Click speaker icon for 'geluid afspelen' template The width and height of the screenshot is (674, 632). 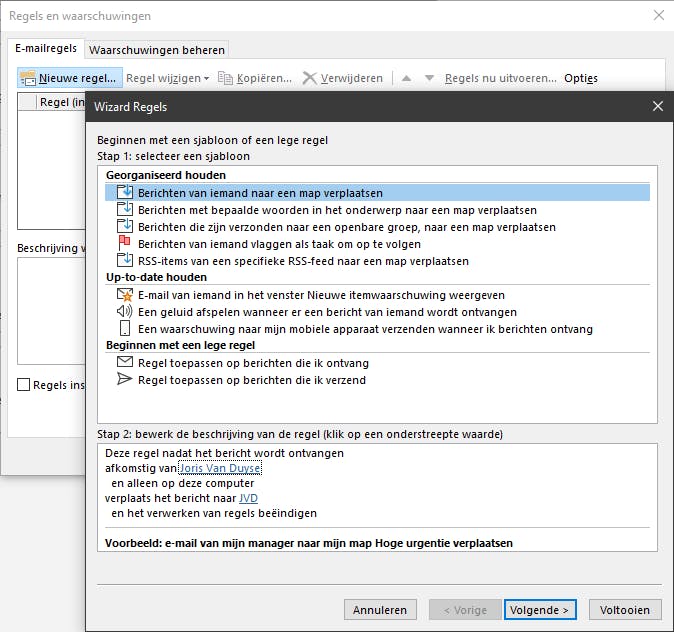[125, 311]
